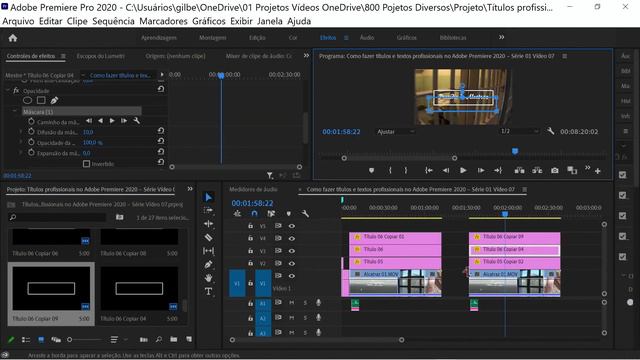Mute audio track A1

(291, 302)
